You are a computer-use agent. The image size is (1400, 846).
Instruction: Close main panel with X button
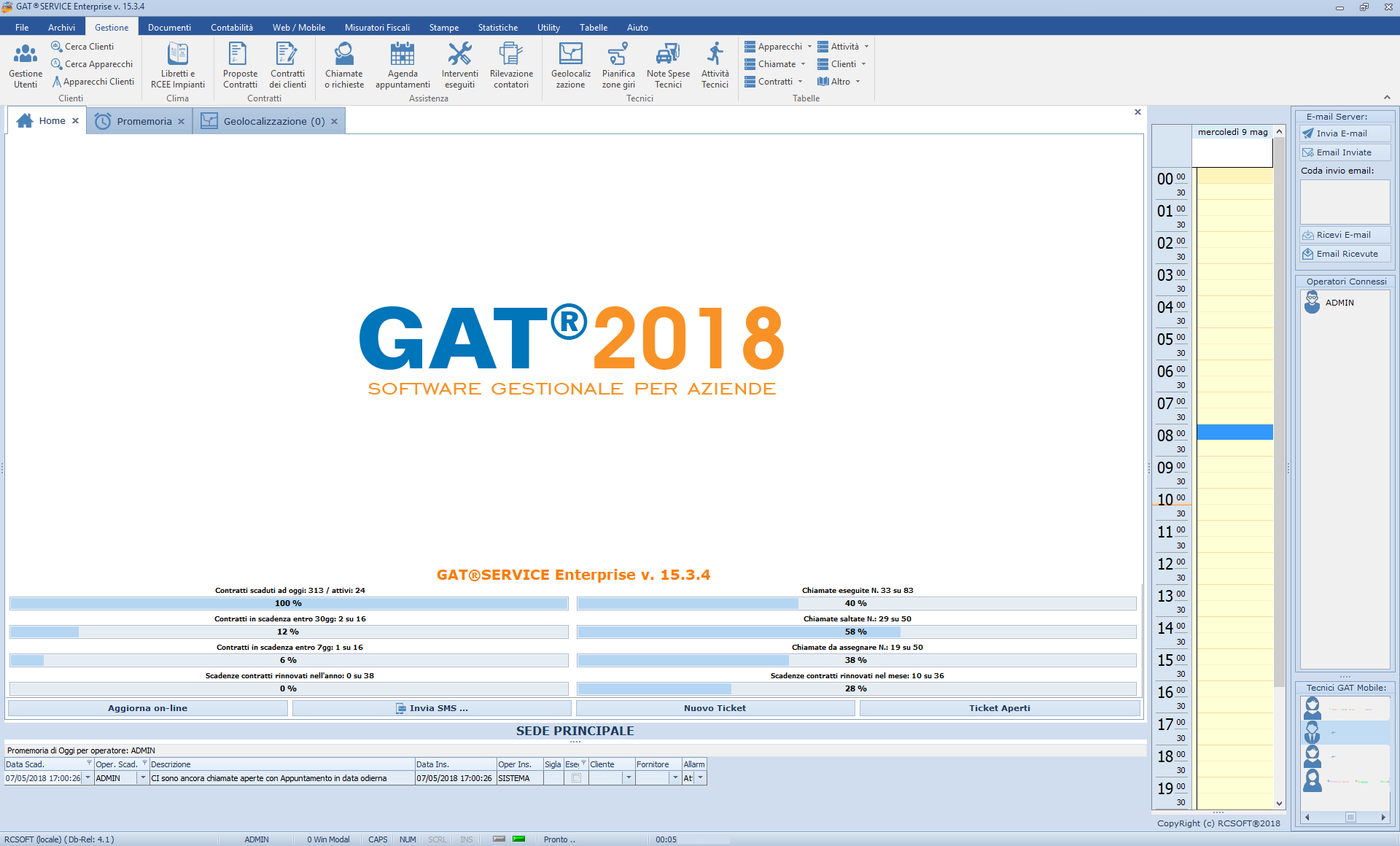1137,112
